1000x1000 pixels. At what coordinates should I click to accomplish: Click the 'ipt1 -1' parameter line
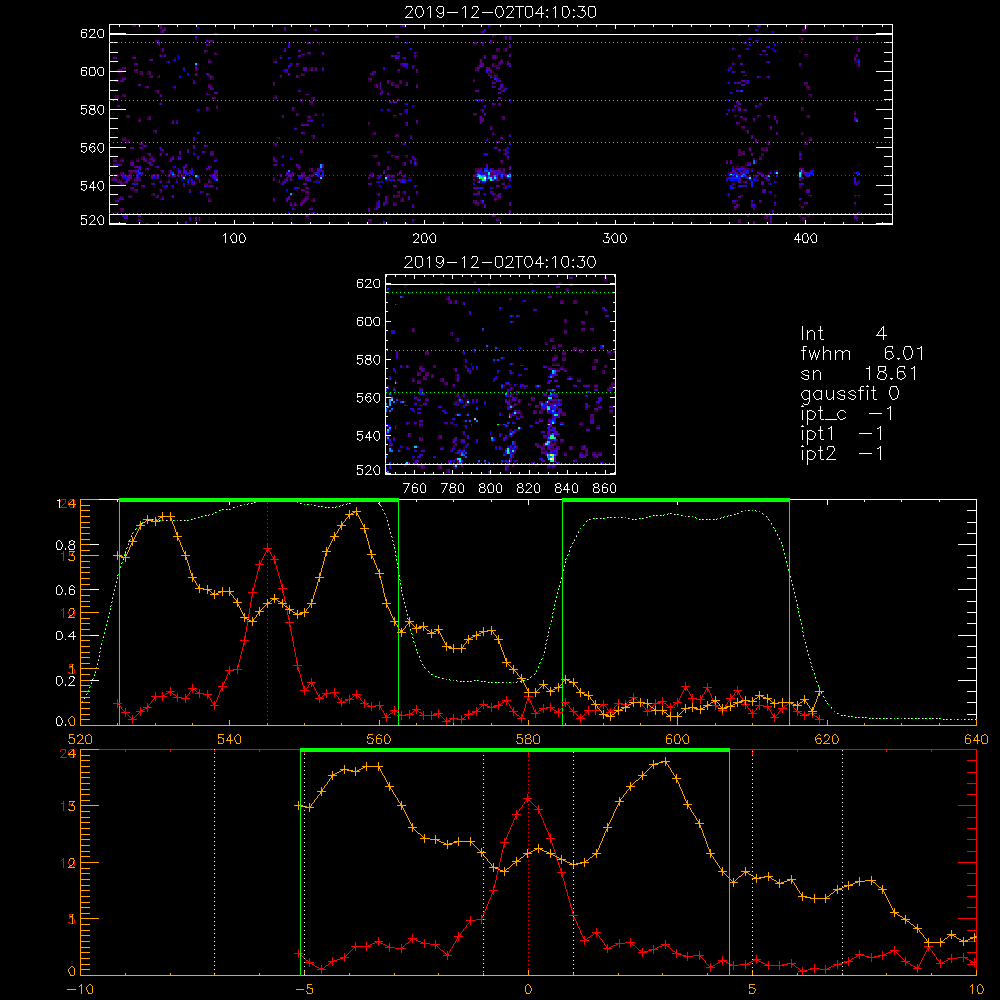click(842, 434)
